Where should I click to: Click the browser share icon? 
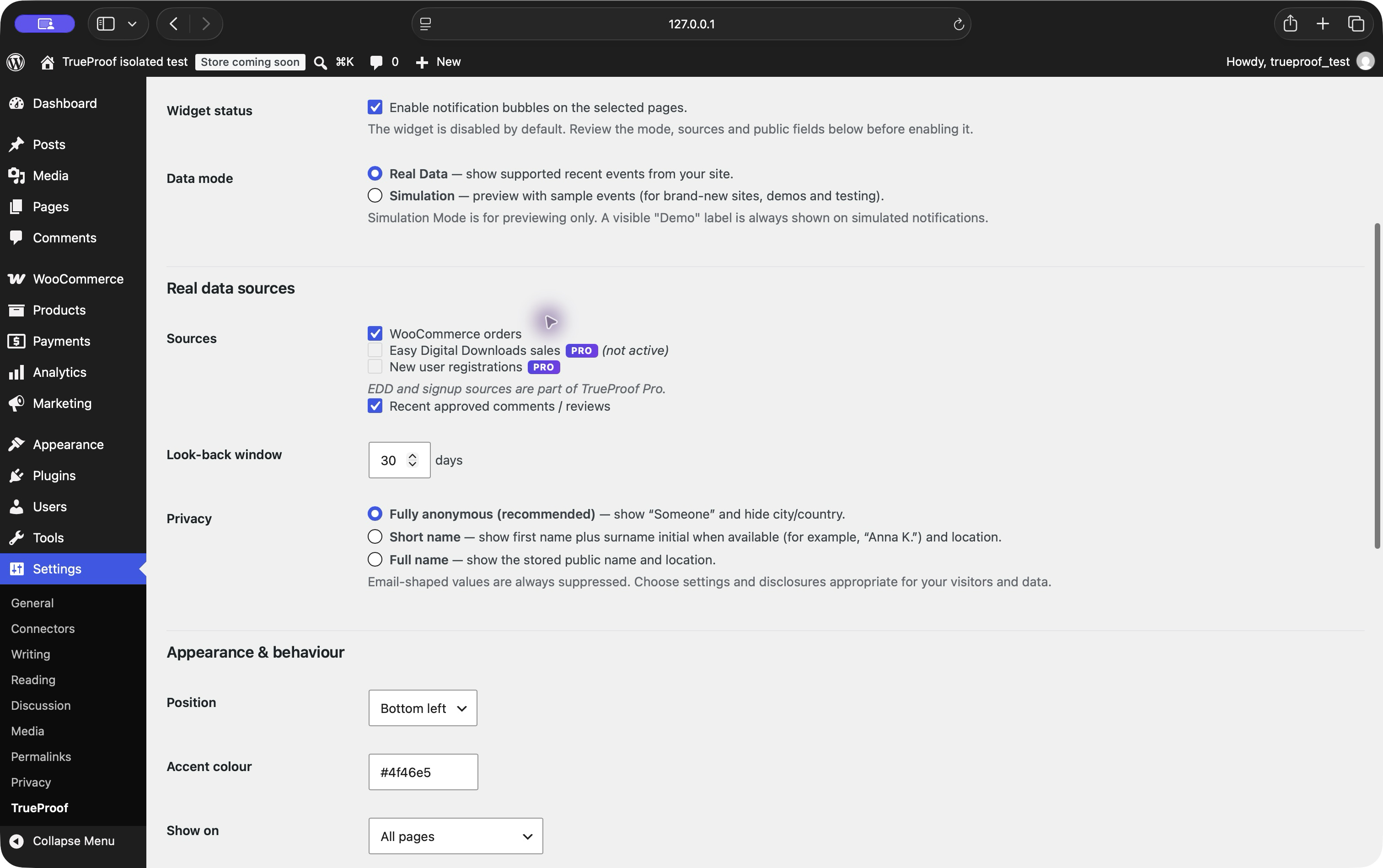[x=1291, y=23]
